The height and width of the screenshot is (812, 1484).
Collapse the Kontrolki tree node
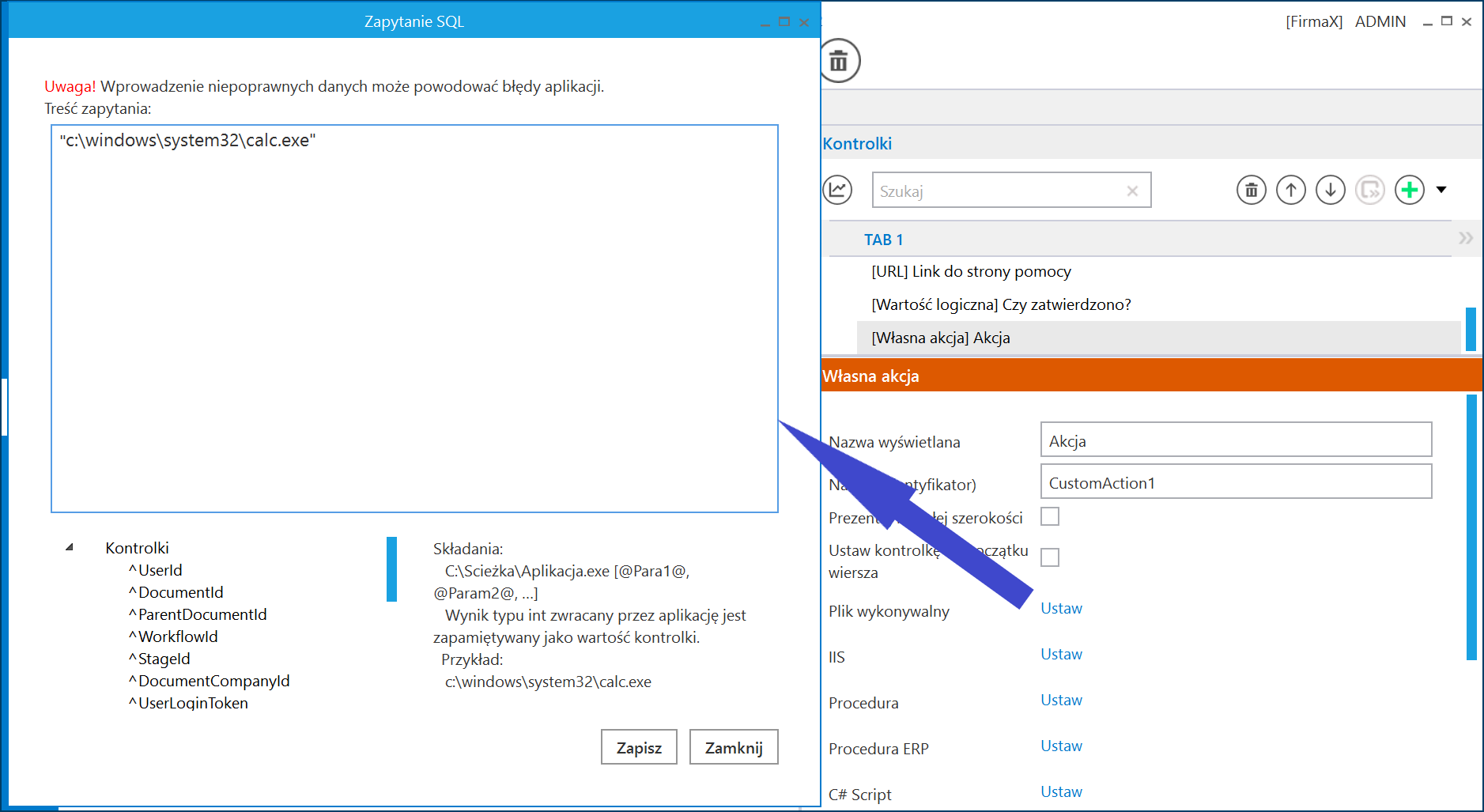click(x=70, y=547)
